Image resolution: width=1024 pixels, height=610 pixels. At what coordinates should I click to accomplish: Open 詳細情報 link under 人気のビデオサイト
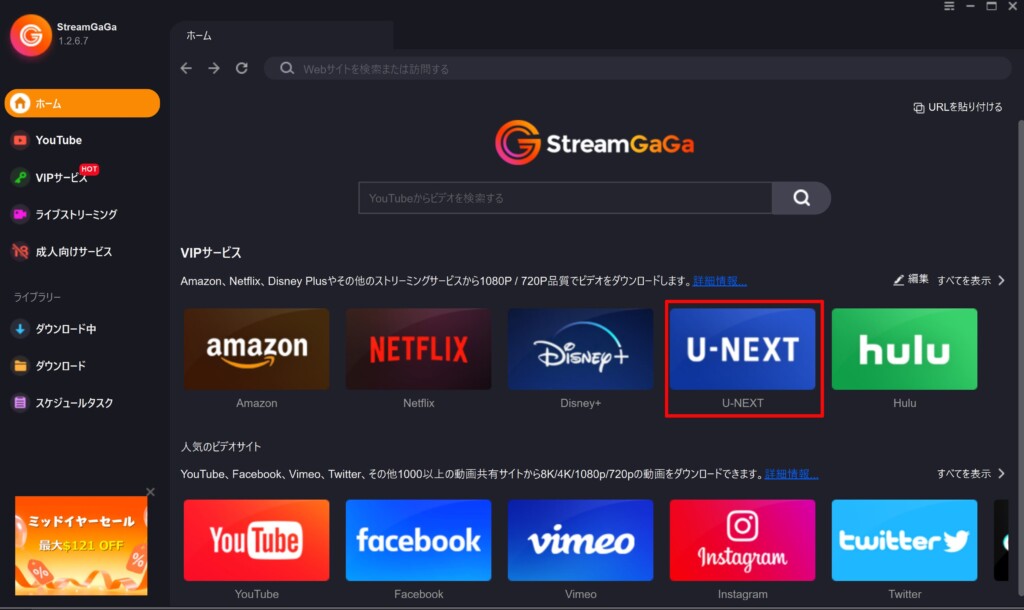coord(792,474)
